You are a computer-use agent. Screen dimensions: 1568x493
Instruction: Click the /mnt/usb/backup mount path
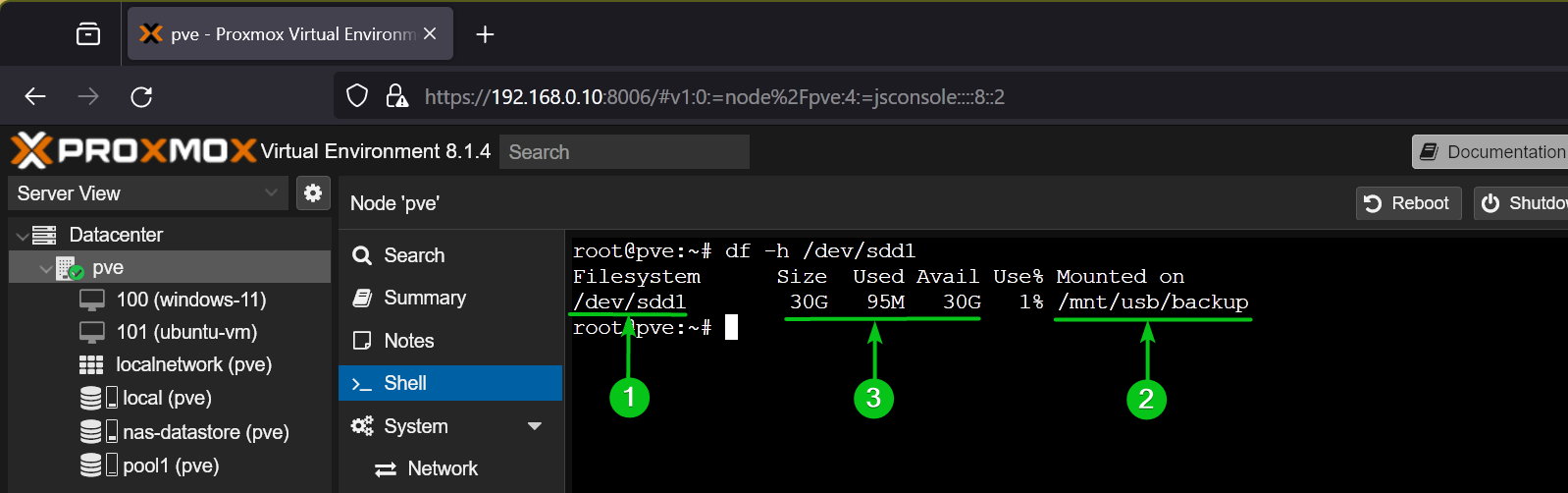(x=1153, y=302)
